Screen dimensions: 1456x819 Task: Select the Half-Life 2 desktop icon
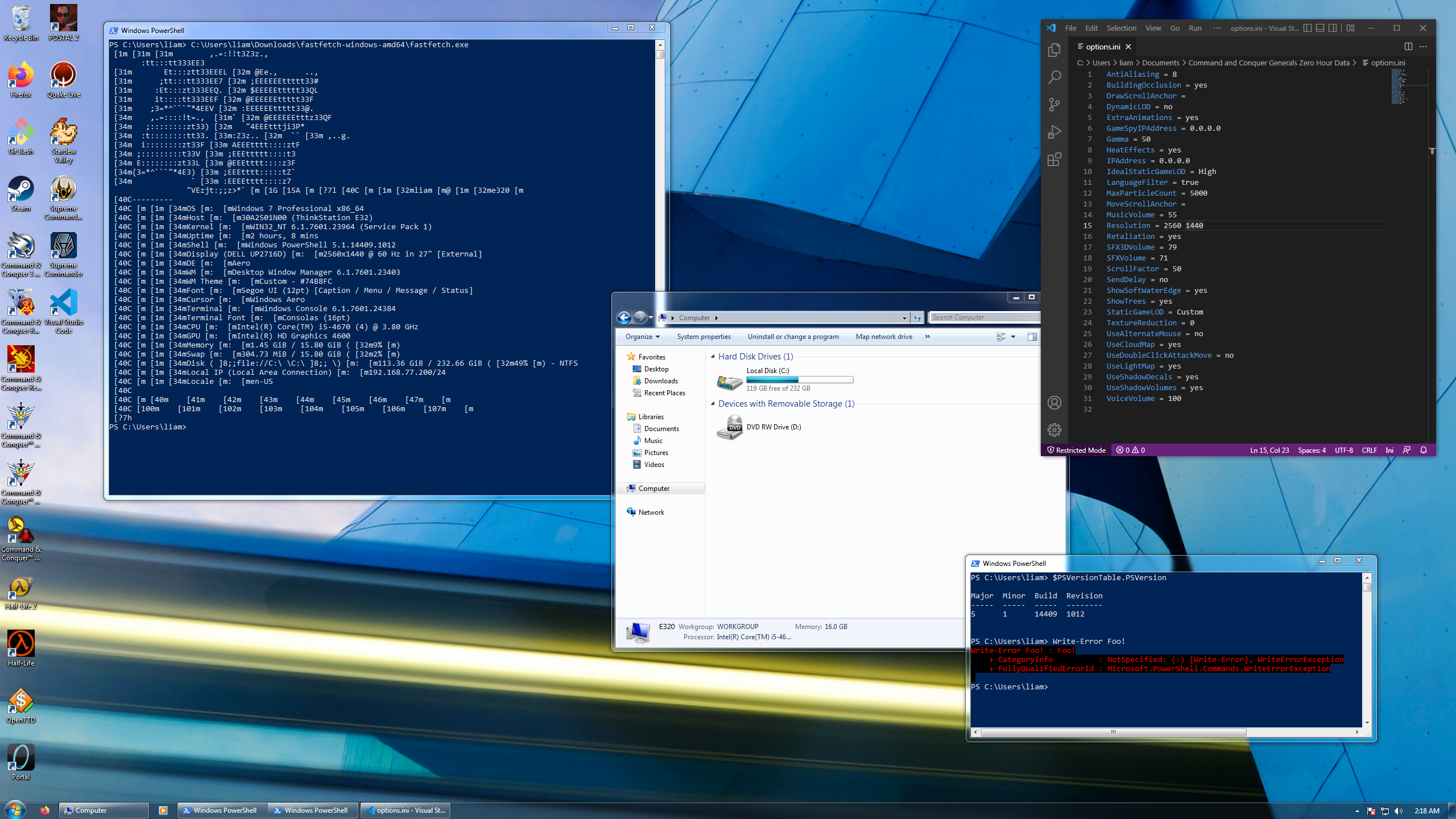tap(21, 592)
